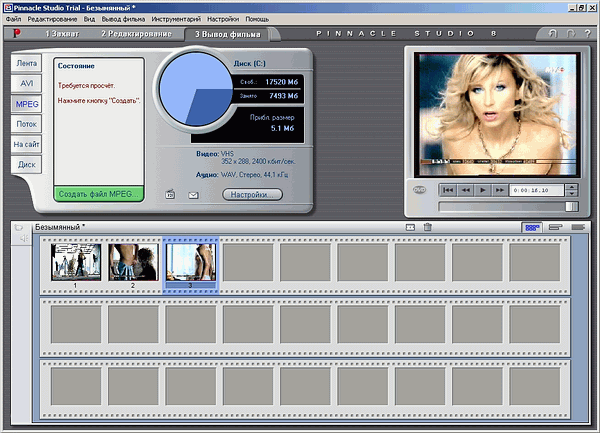Increase timecode with the up arrow
Image resolution: width=600 pixels, height=433 pixels.
click(x=571, y=187)
